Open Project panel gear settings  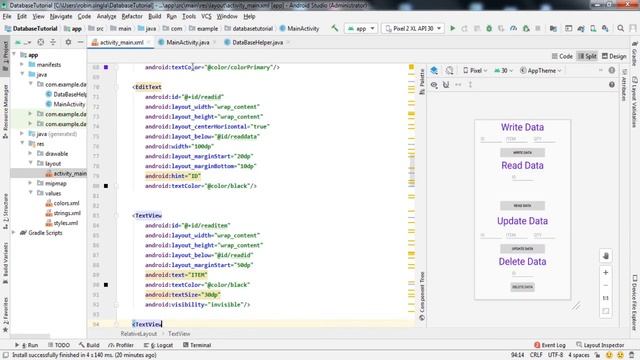[68, 42]
